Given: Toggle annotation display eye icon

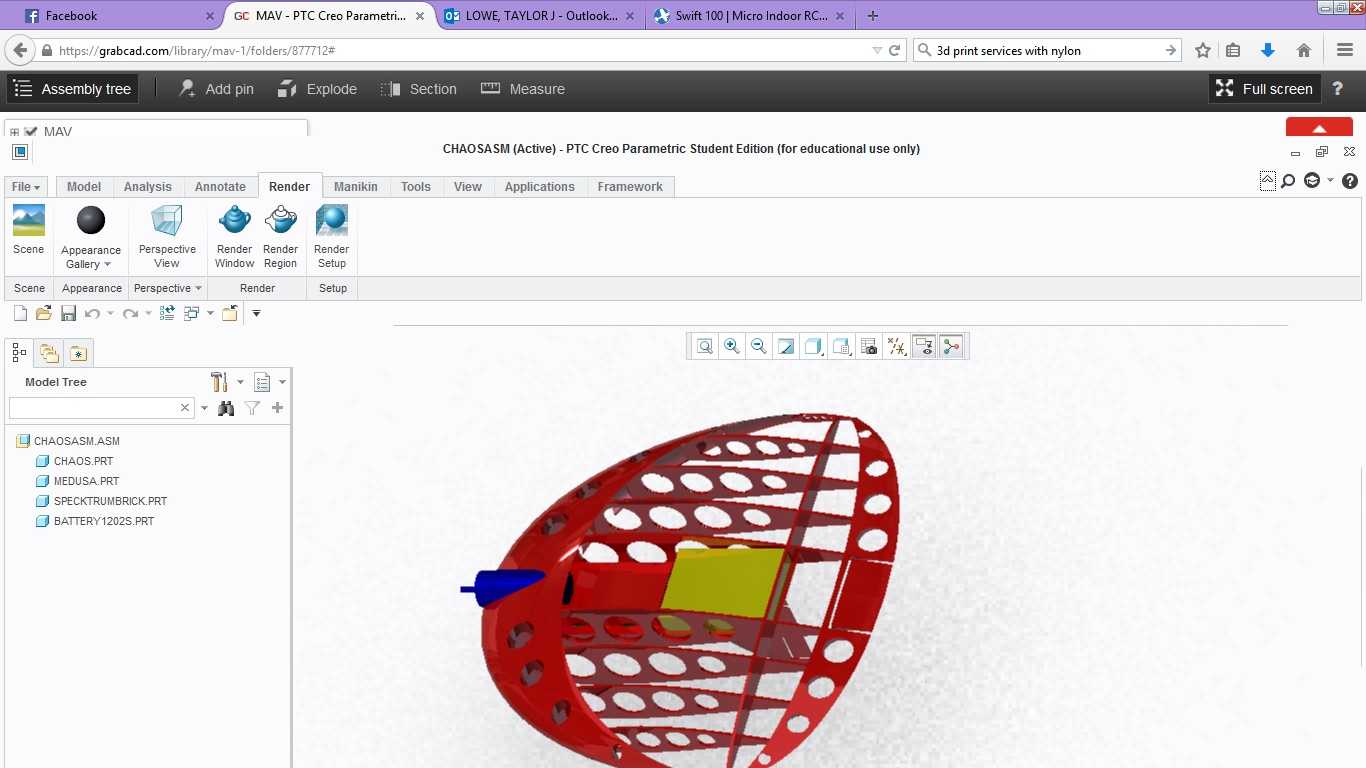Looking at the screenshot, I should point(924,346).
